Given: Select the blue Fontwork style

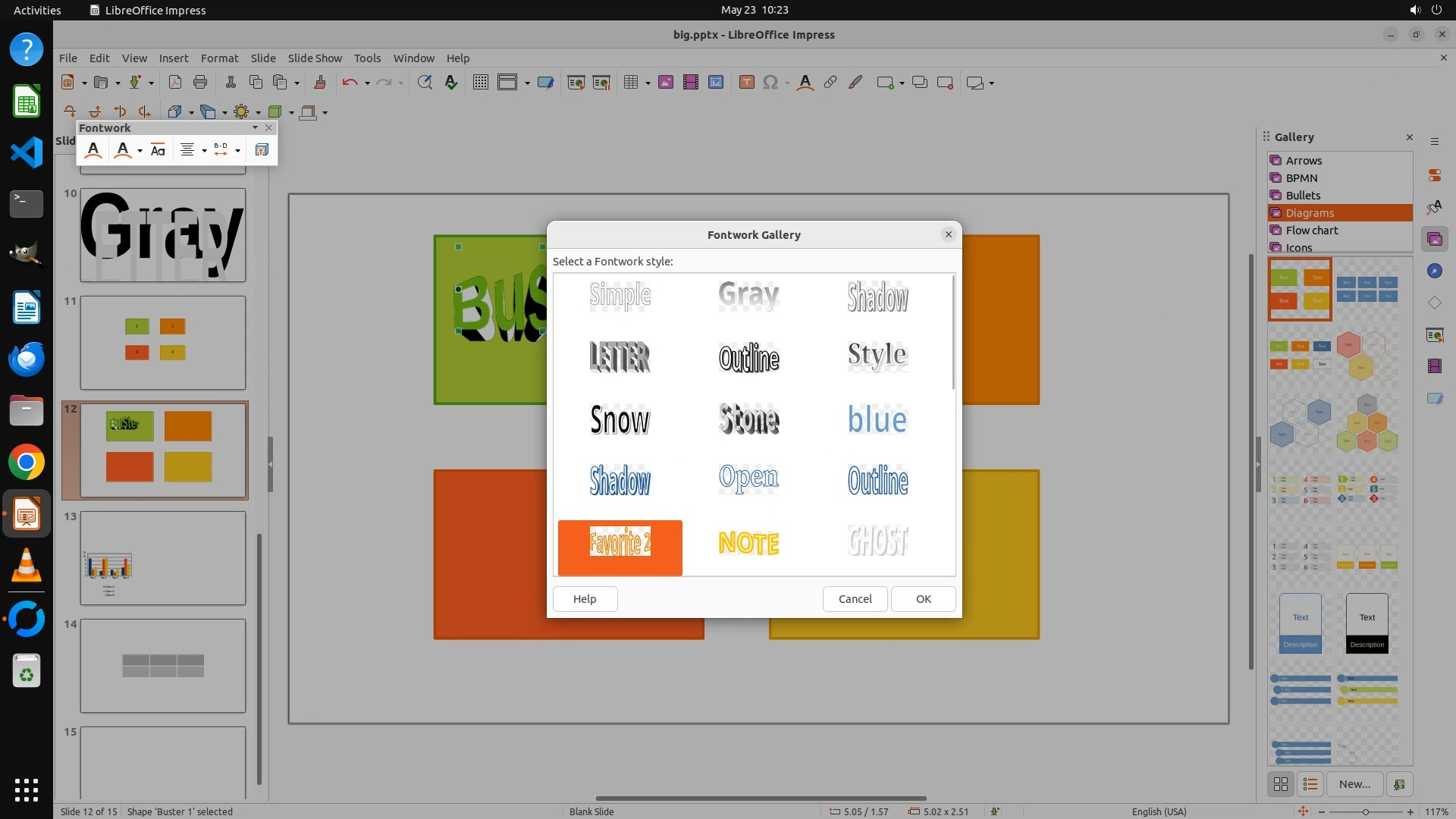Looking at the screenshot, I should [x=877, y=419].
